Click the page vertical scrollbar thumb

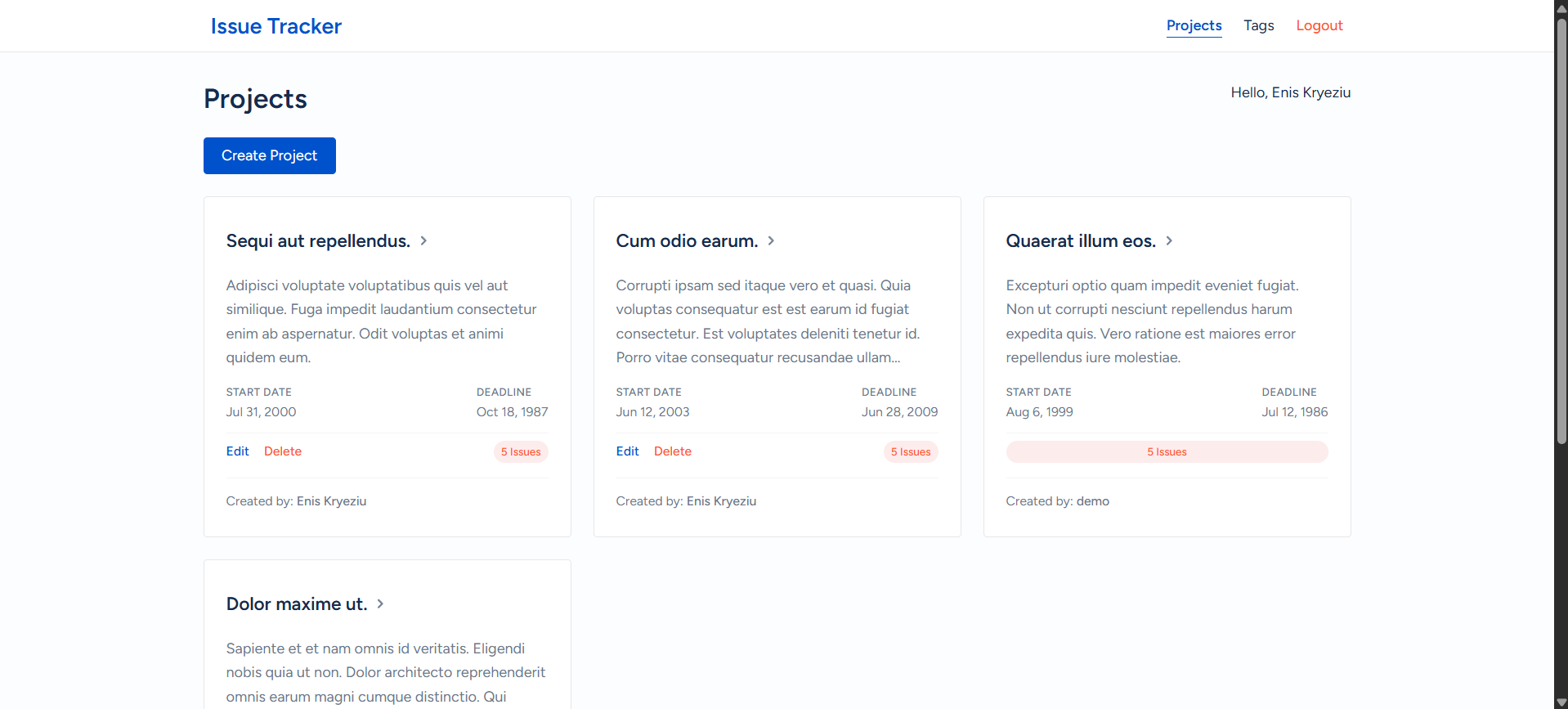pyautogui.click(x=1561, y=229)
